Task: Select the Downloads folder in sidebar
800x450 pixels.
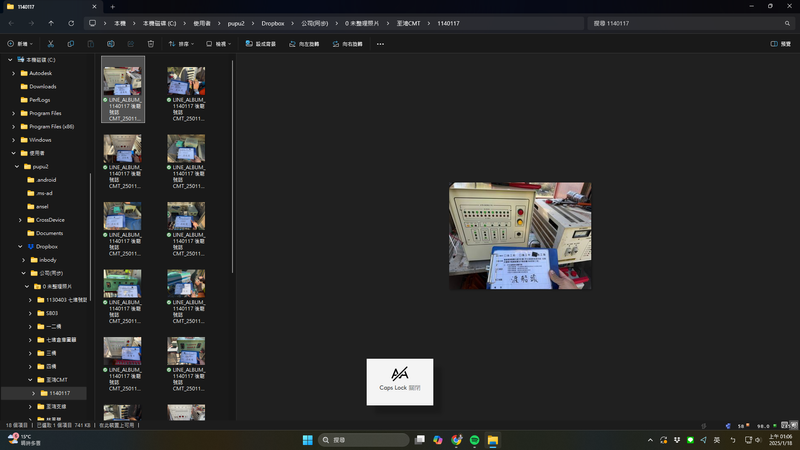Action: pyautogui.click(x=43, y=86)
